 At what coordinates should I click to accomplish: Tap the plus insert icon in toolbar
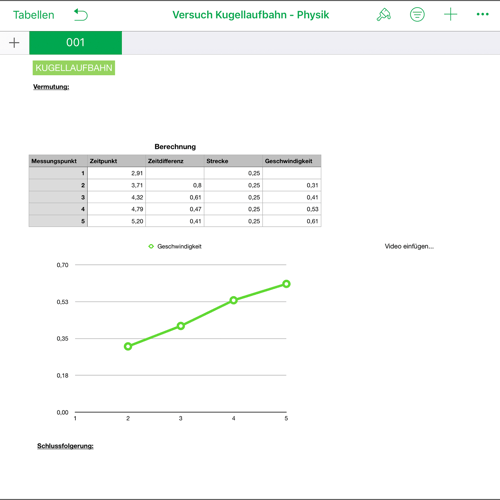pos(450,15)
